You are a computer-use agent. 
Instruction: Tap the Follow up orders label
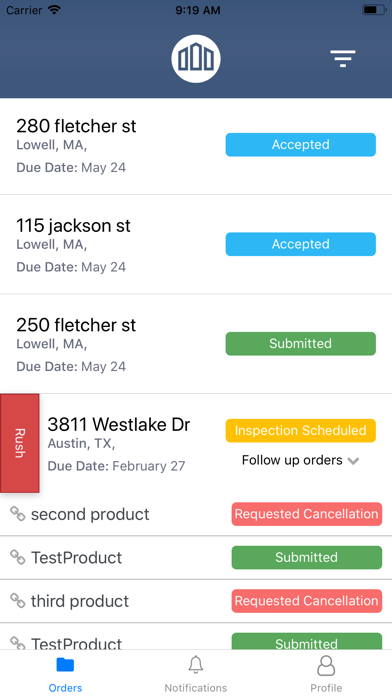[x=292, y=460]
